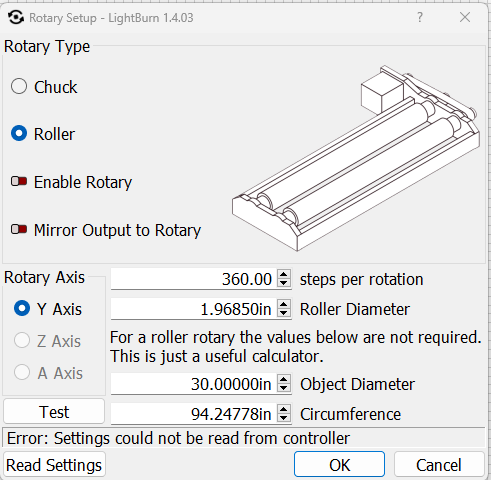Close the Rotary Setup dialog

465,17
